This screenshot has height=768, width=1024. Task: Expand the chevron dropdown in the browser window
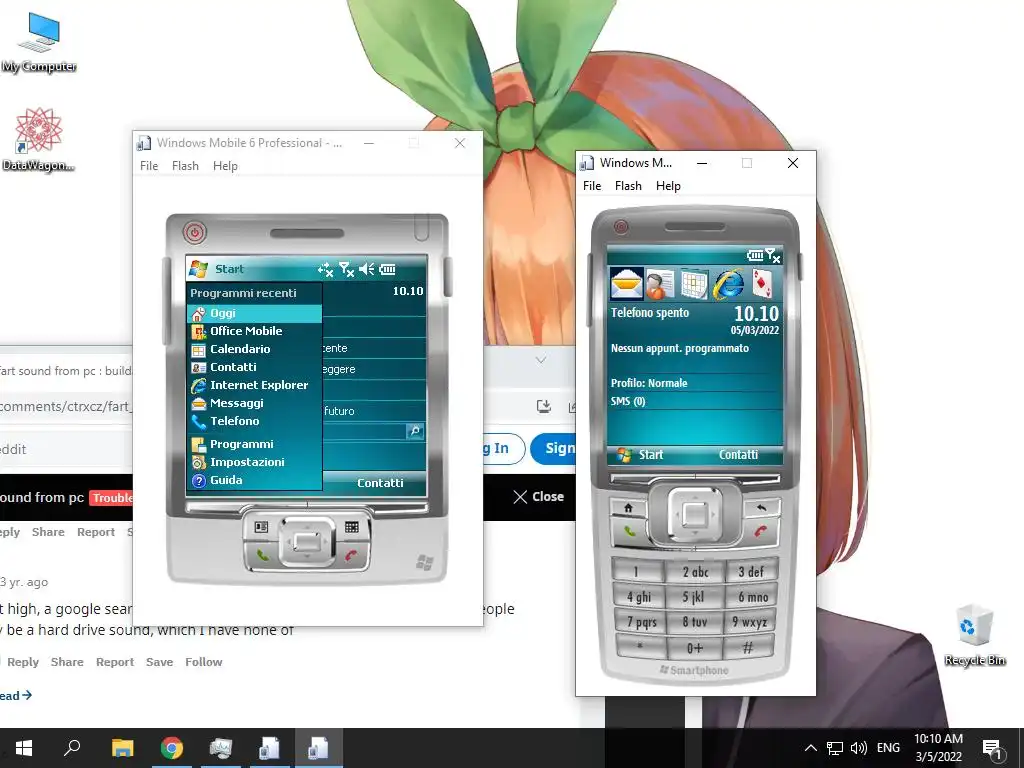pyautogui.click(x=541, y=360)
